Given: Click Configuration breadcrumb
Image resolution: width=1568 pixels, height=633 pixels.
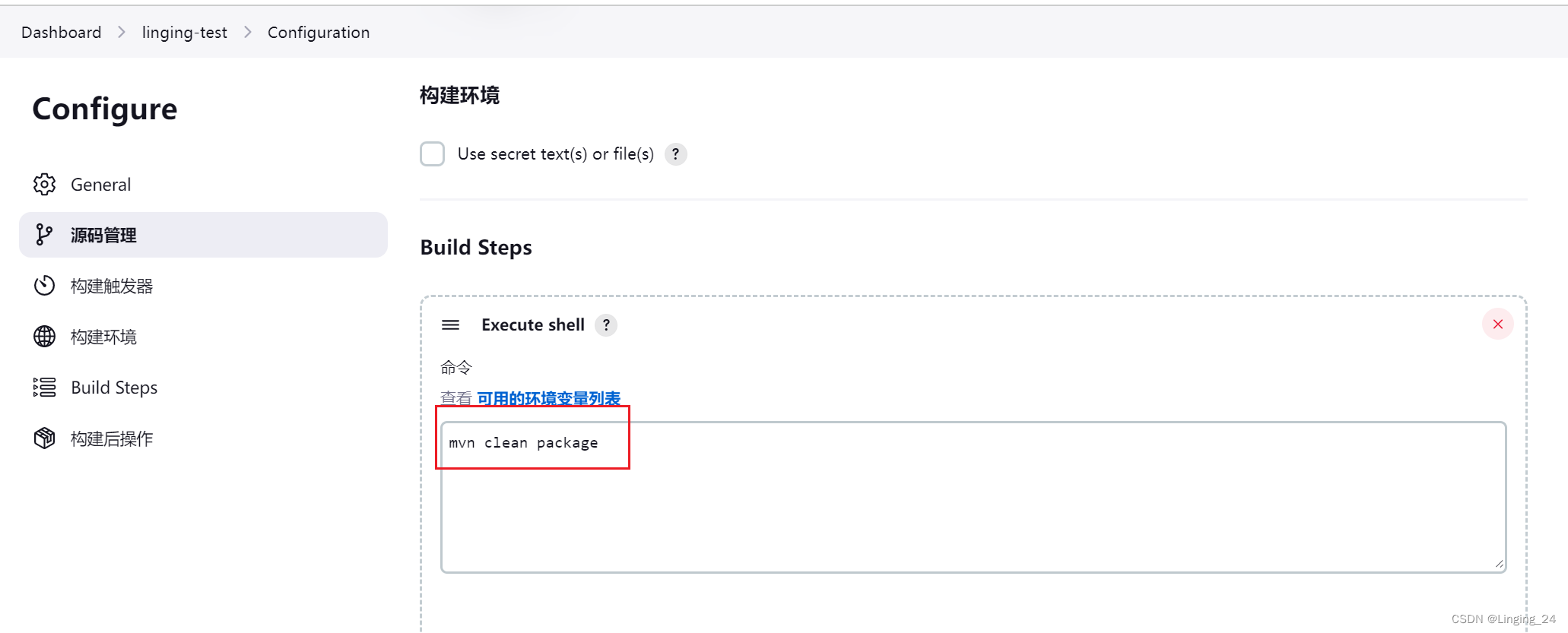Looking at the screenshot, I should click(319, 33).
